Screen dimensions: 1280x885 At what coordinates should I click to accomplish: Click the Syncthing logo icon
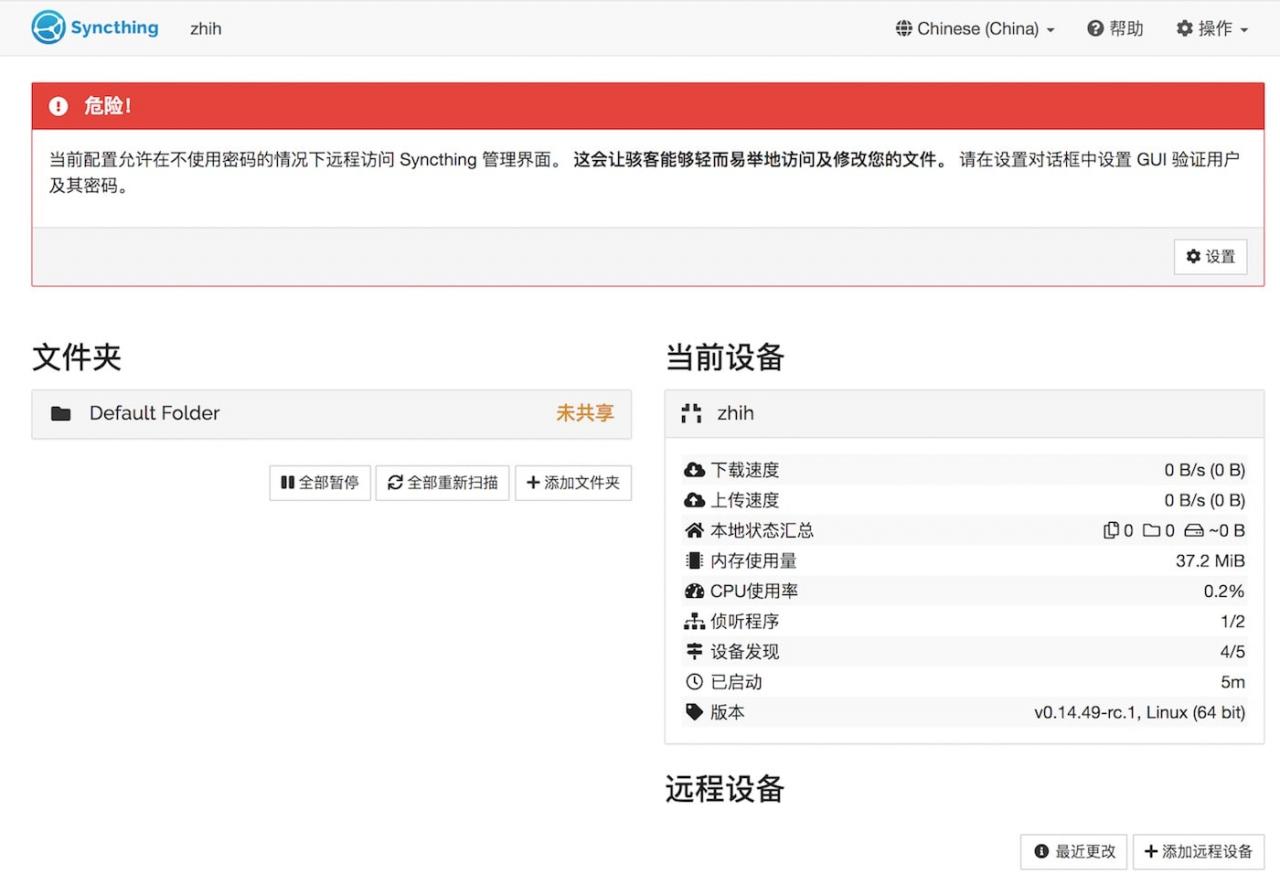(48, 28)
